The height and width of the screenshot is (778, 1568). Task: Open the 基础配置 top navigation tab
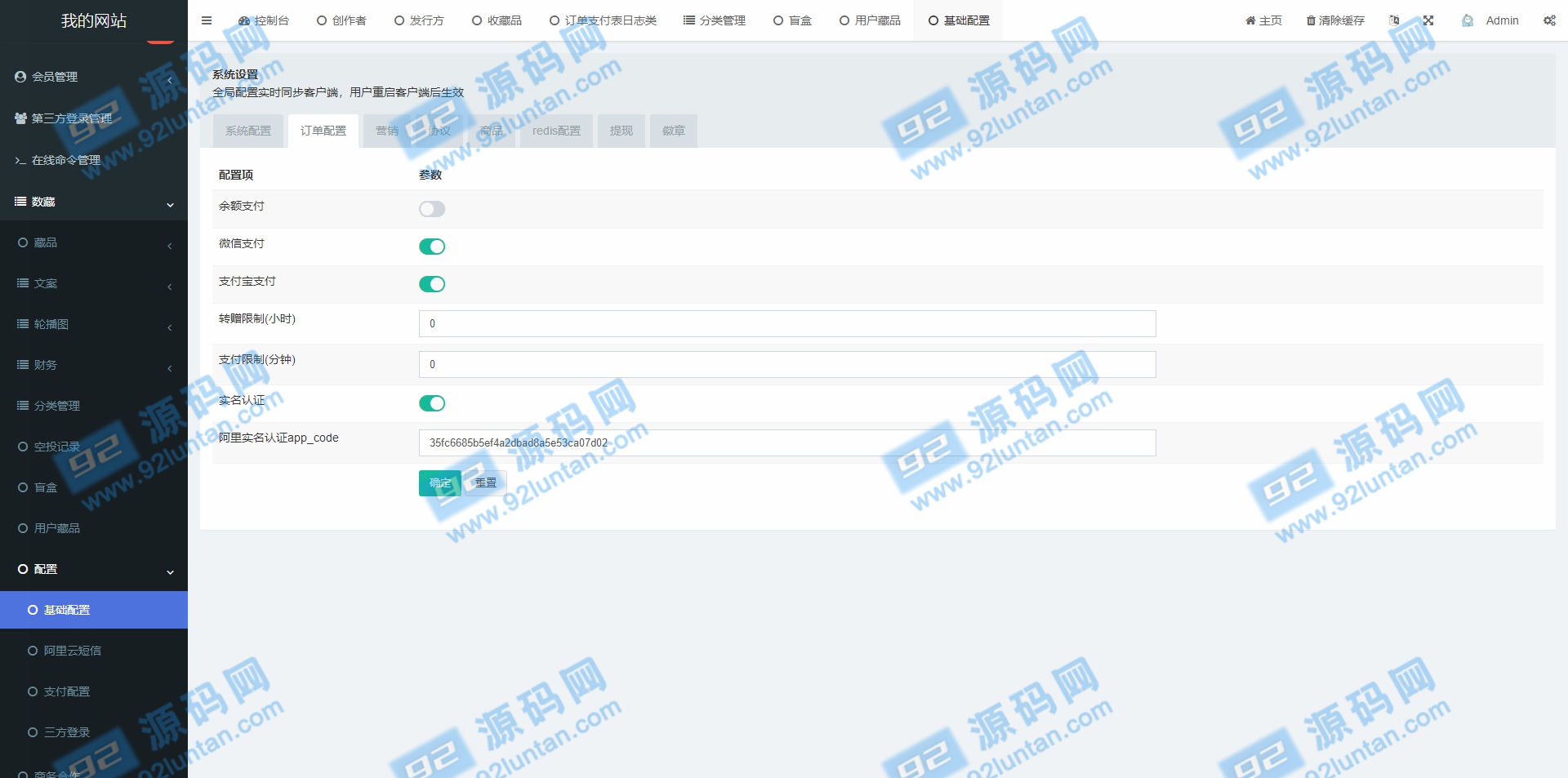click(x=959, y=20)
